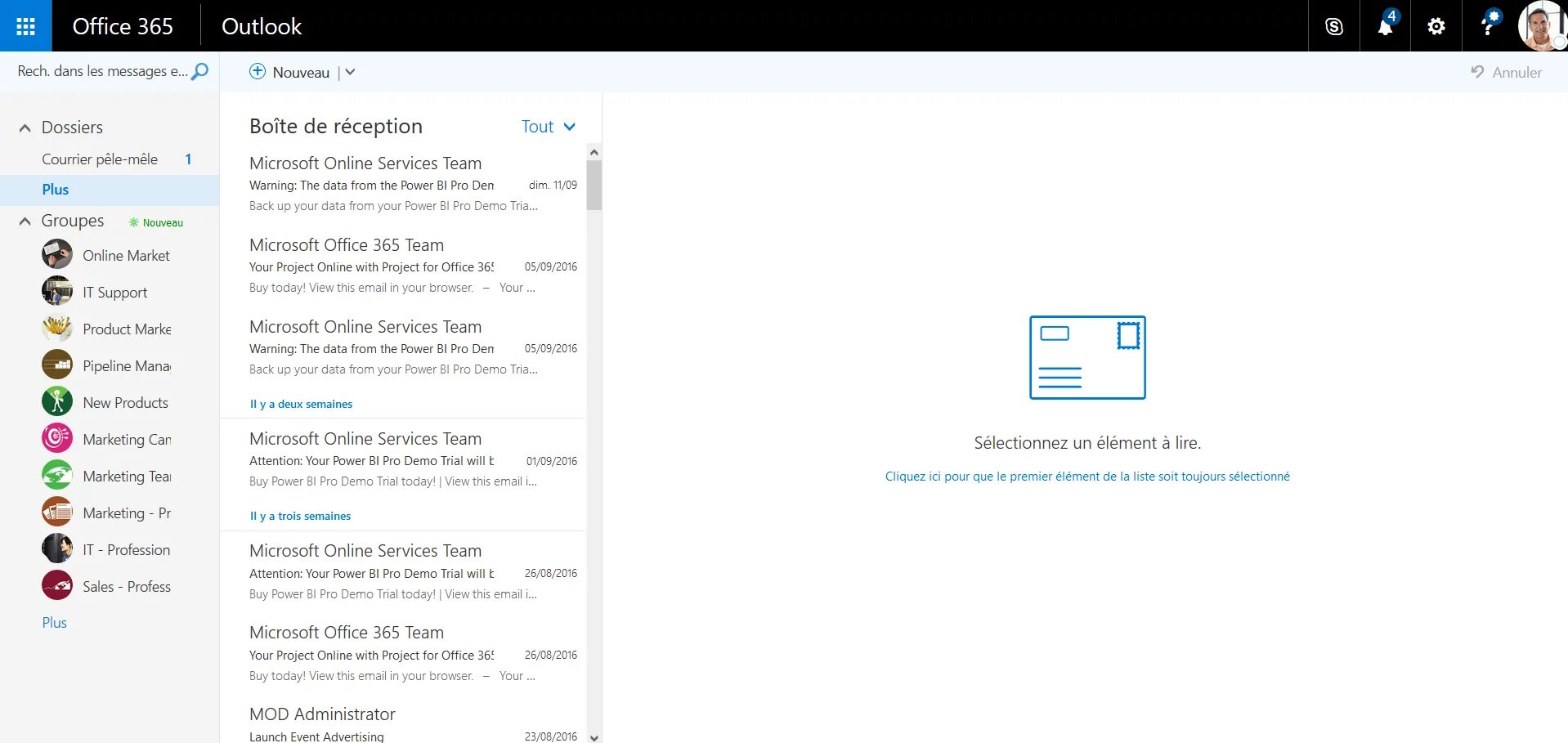Open the IT - Profession group avatar

point(57,548)
